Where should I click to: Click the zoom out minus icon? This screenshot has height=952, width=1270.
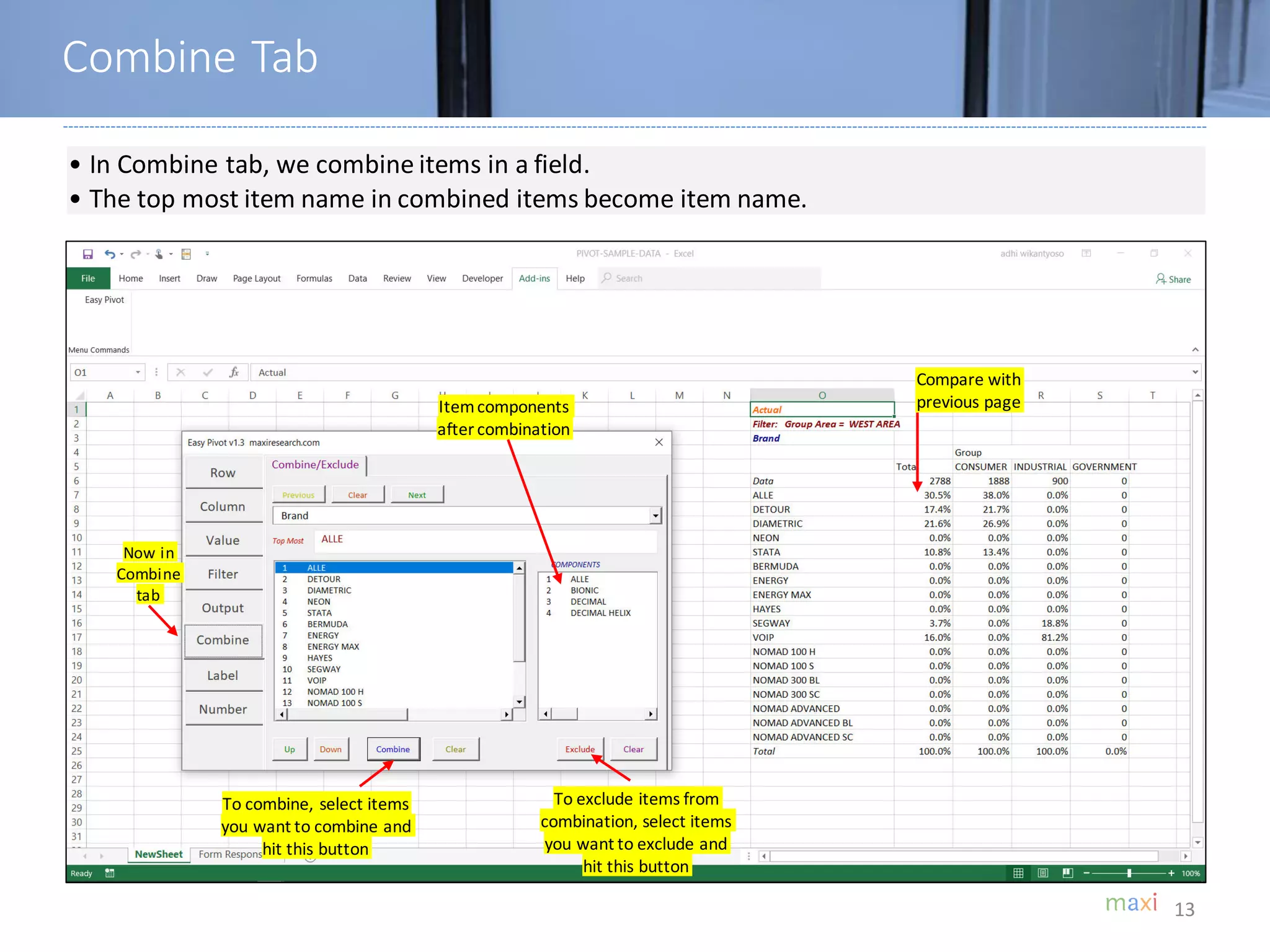tap(1086, 873)
